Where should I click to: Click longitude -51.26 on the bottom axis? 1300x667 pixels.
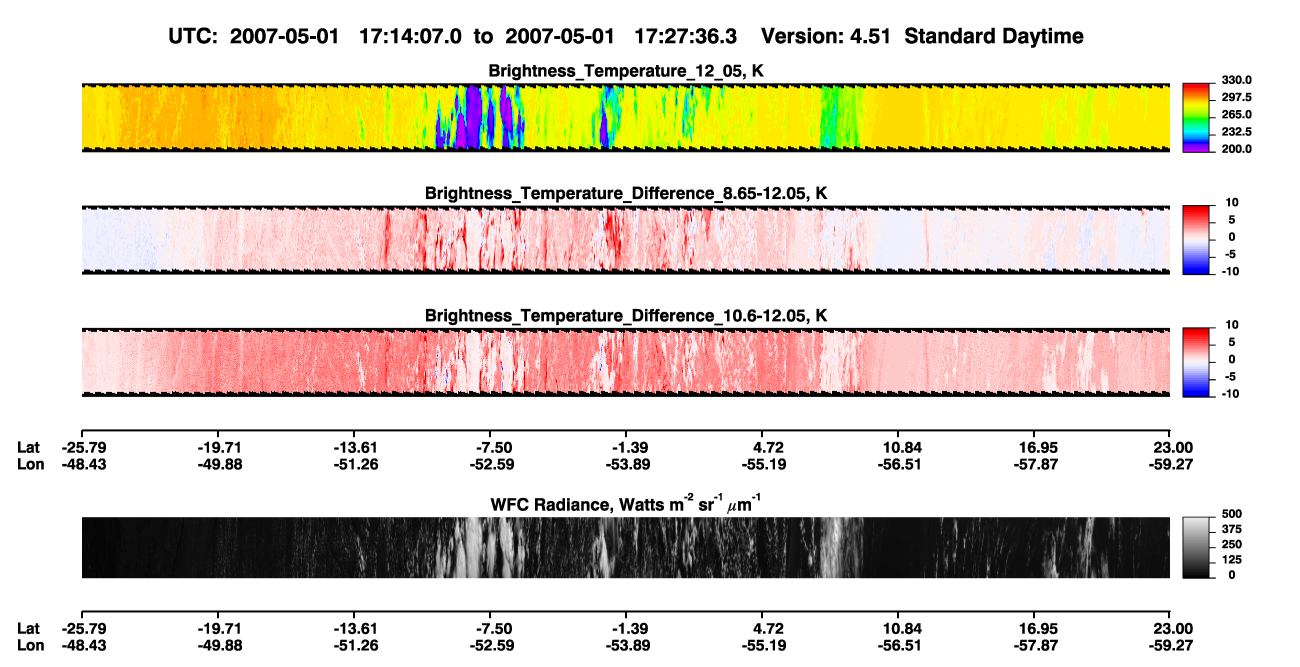(356, 645)
